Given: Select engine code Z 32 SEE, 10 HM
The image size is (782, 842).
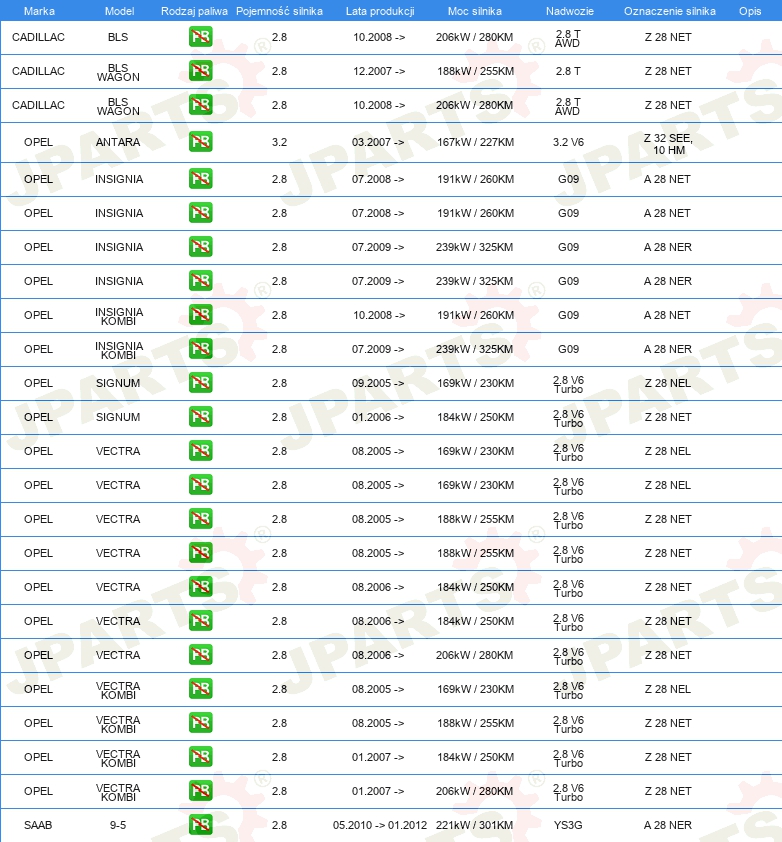Looking at the screenshot, I should coord(668,144).
